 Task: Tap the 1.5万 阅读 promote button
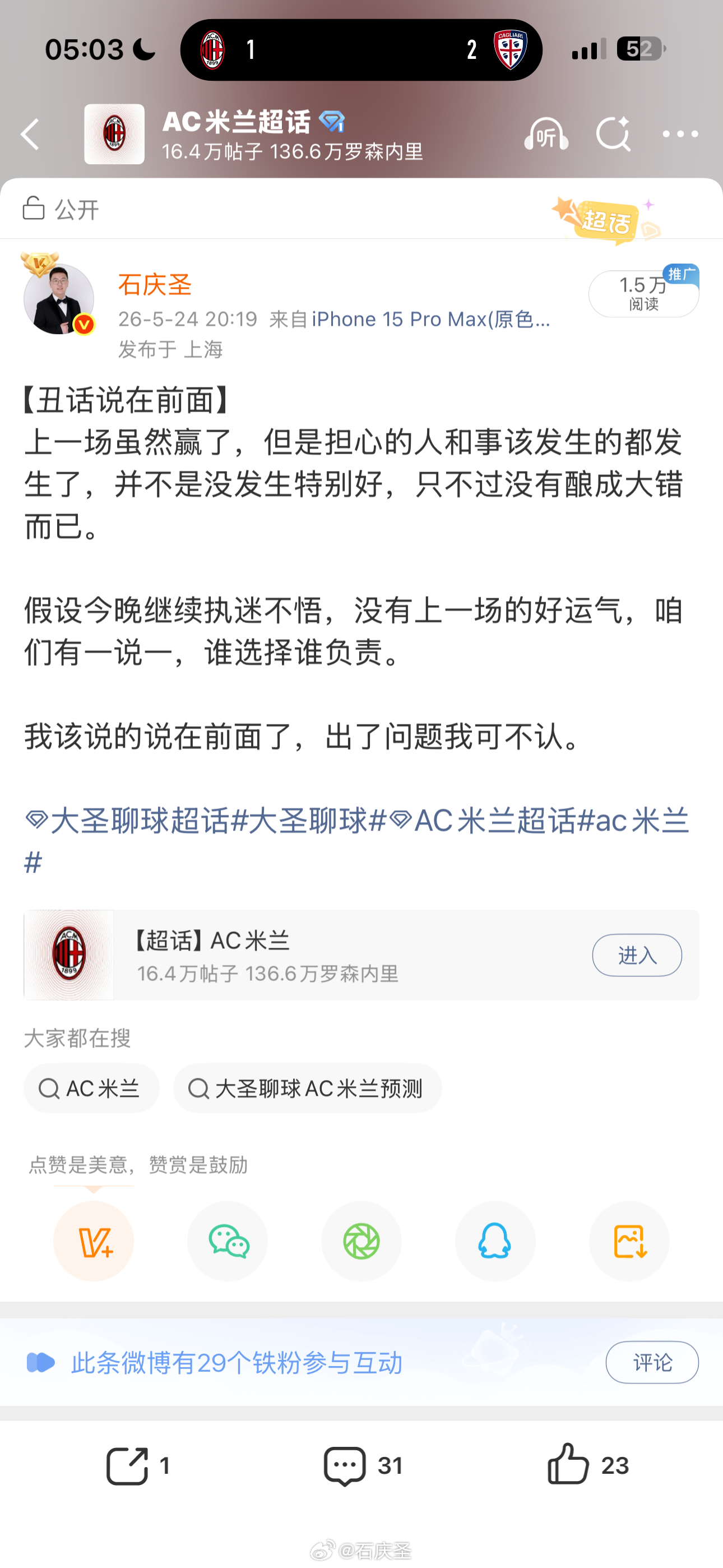pyautogui.click(x=643, y=293)
